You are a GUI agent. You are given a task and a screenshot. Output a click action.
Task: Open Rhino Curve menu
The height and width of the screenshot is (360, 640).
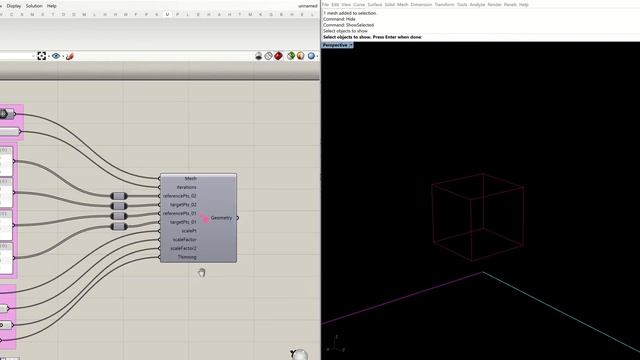[x=359, y=4]
